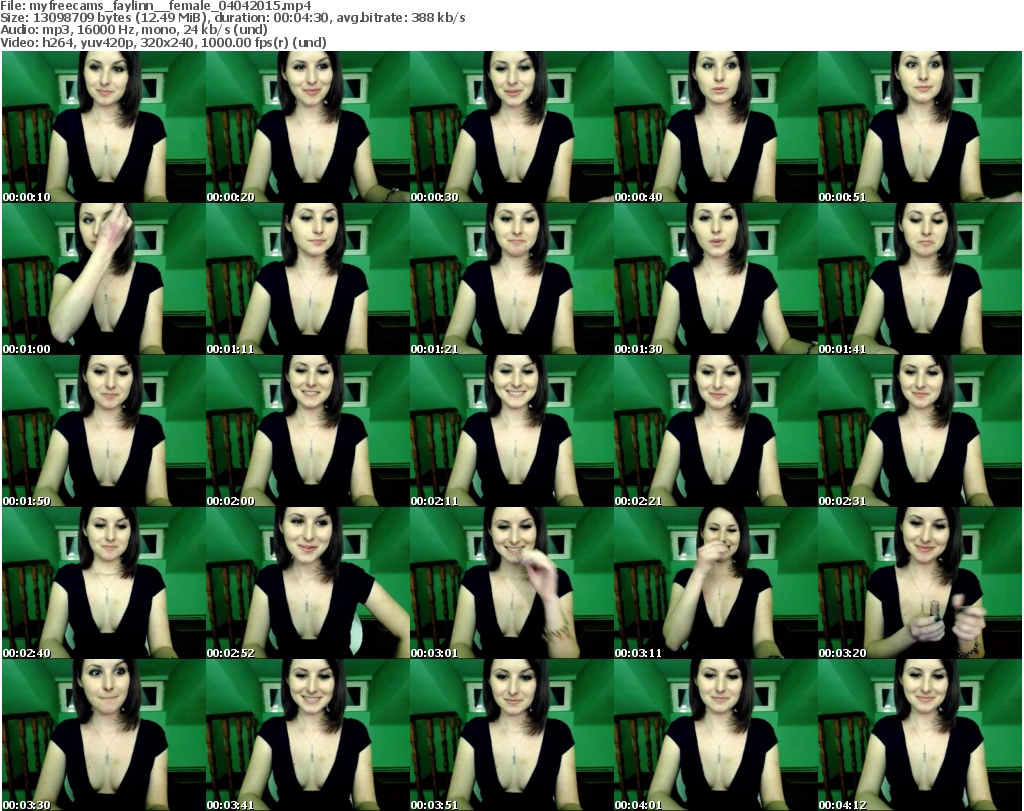The height and width of the screenshot is (811, 1024).
Task: Click the thumbnail marked 00:03:41
Action: pos(307,735)
